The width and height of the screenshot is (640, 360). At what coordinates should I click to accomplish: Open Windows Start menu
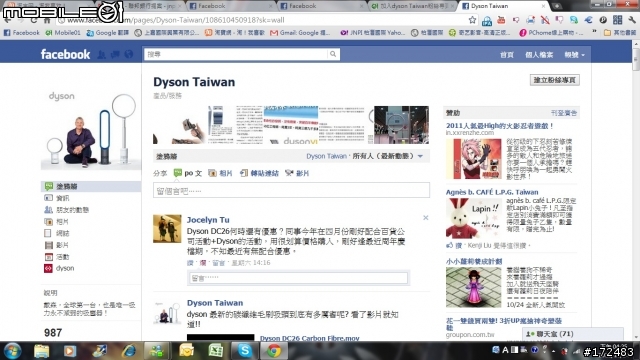click(13, 351)
